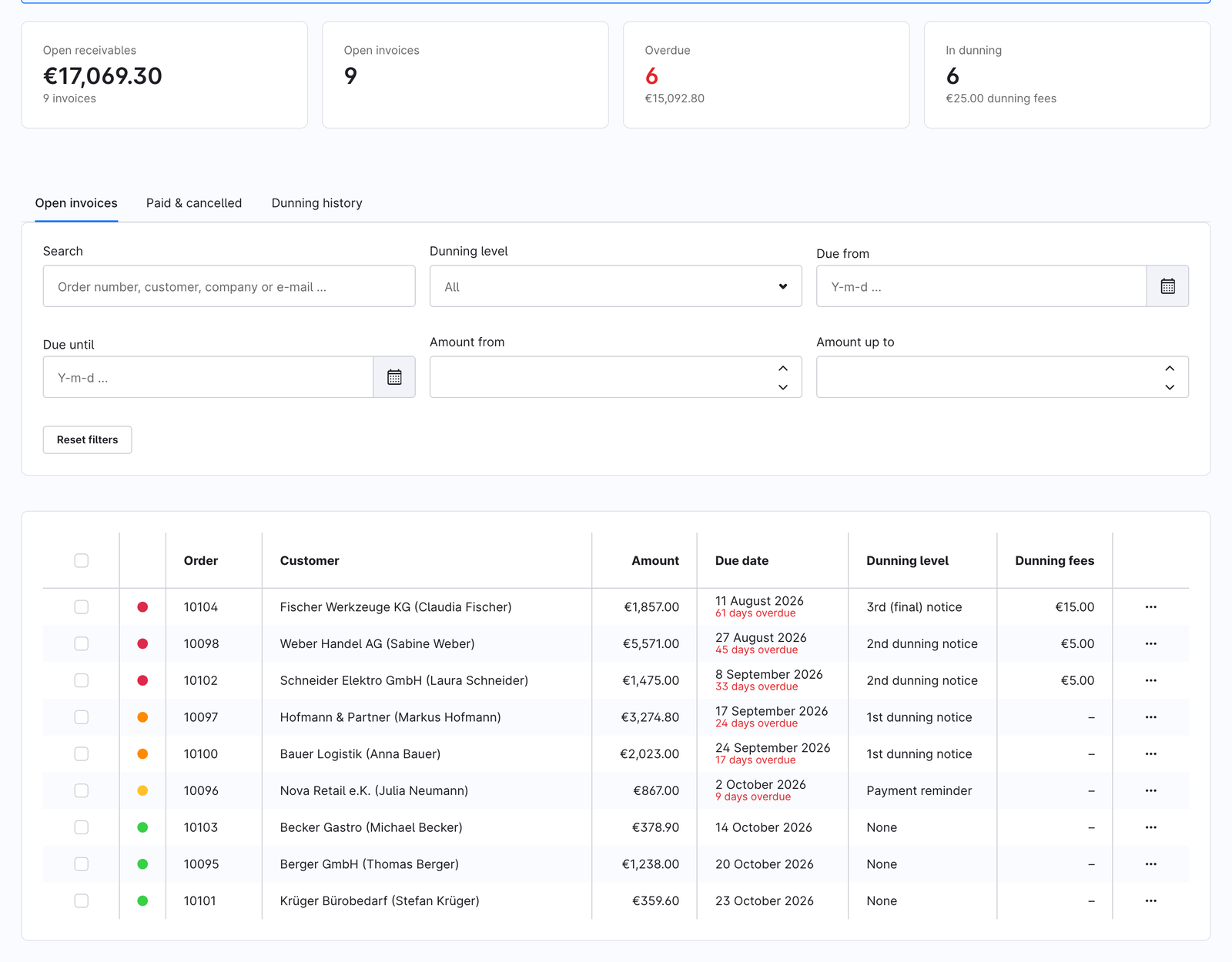Click orange status dot for order 10097
The image size is (1232, 962).
click(x=142, y=717)
